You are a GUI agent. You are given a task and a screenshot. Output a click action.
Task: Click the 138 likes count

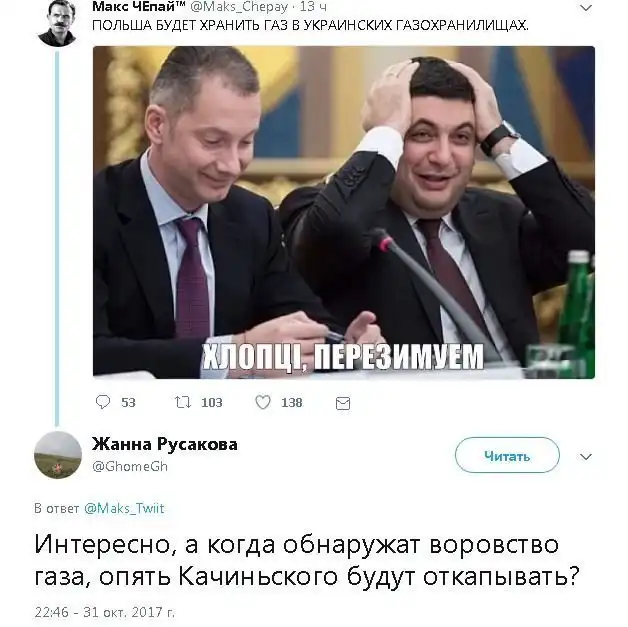[x=292, y=402]
